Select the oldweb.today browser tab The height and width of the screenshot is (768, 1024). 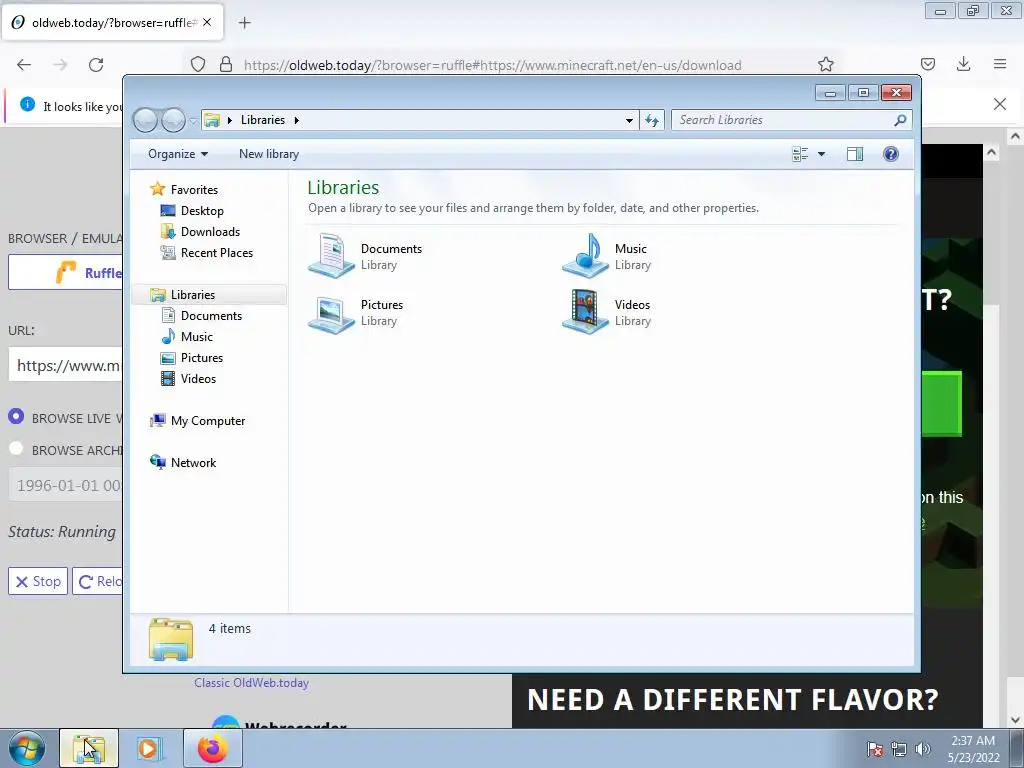[112, 22]
